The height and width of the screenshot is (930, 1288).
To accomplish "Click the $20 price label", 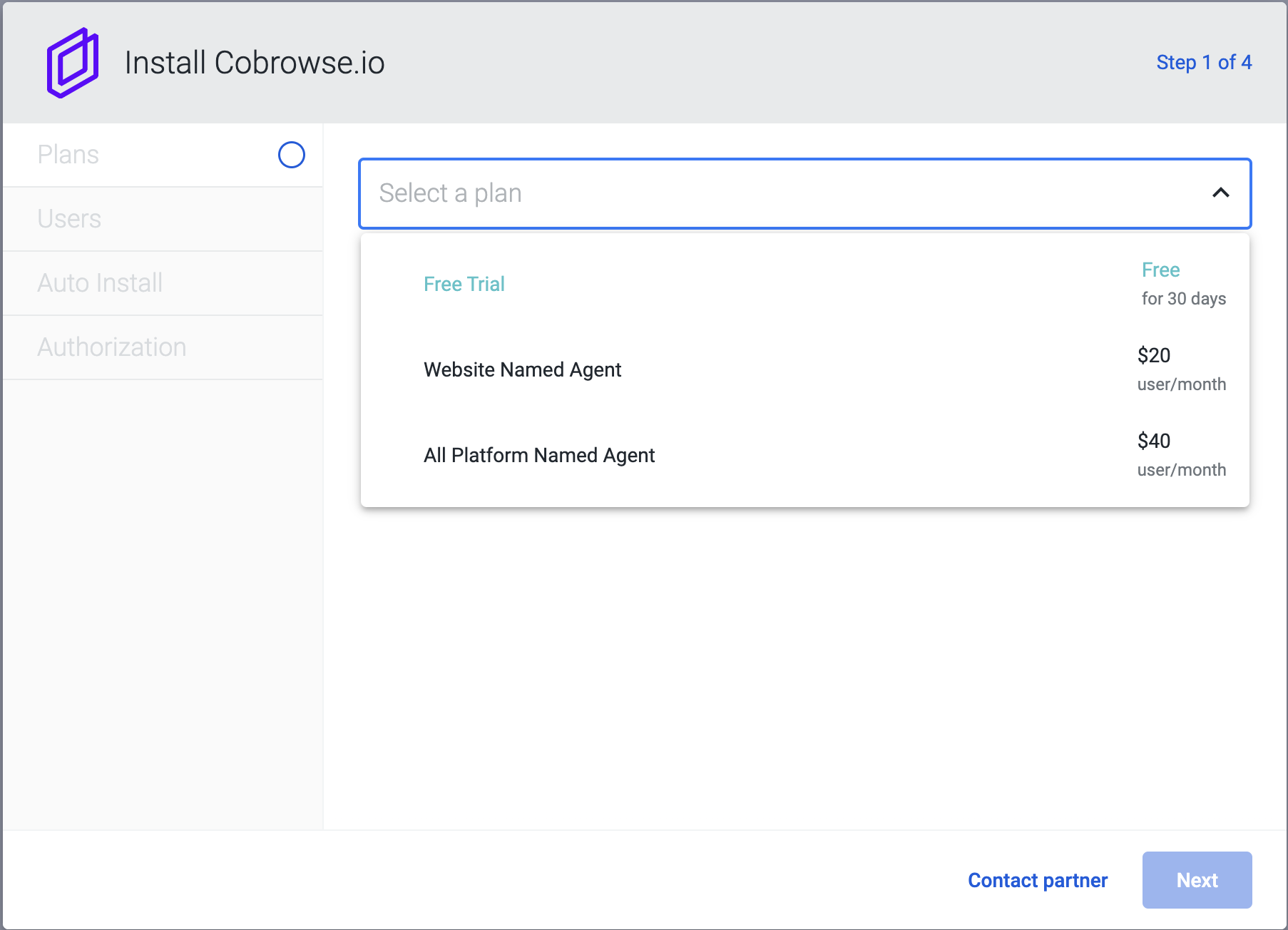I will (x=1153, y=355).
